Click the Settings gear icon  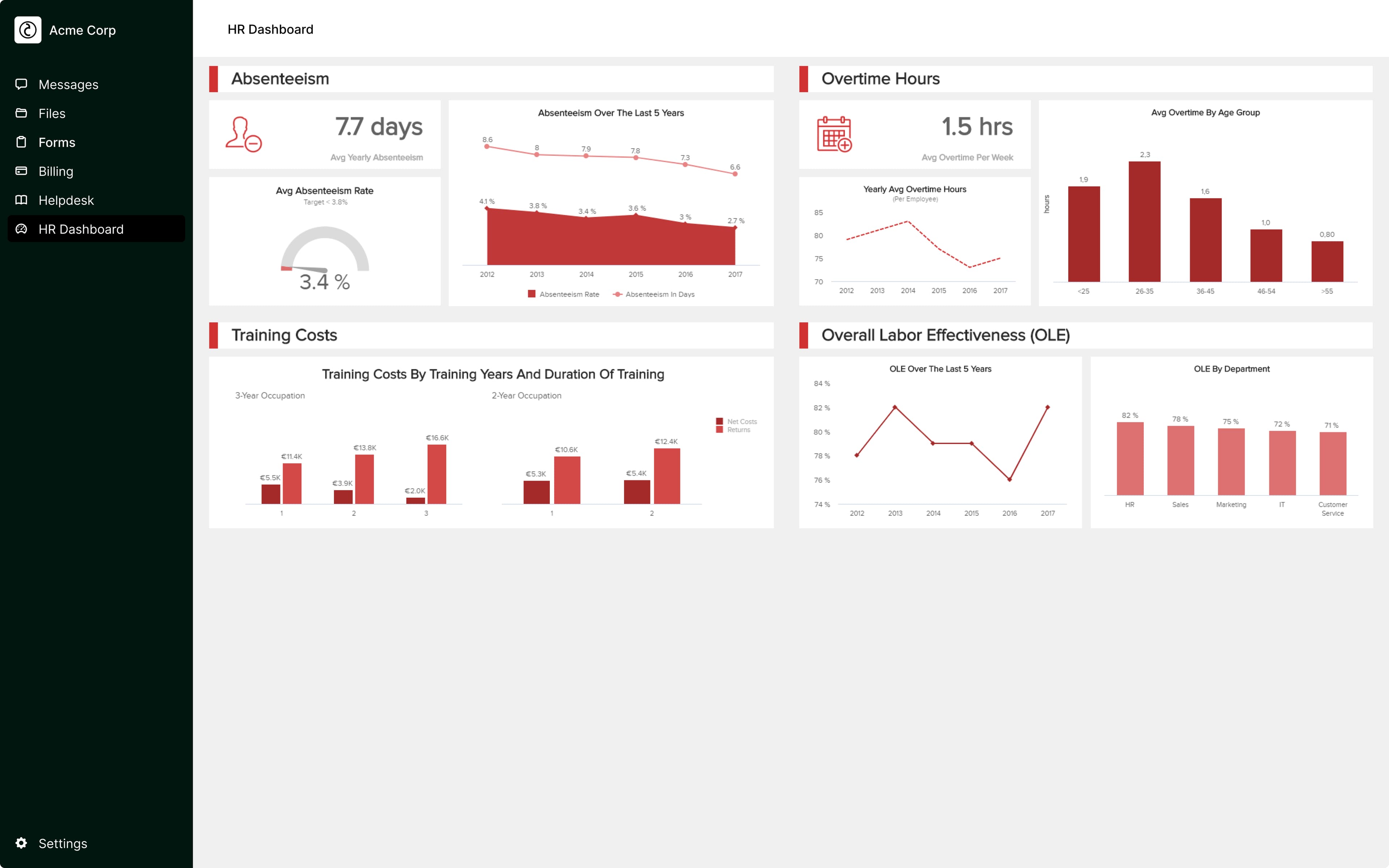[21, 843]
